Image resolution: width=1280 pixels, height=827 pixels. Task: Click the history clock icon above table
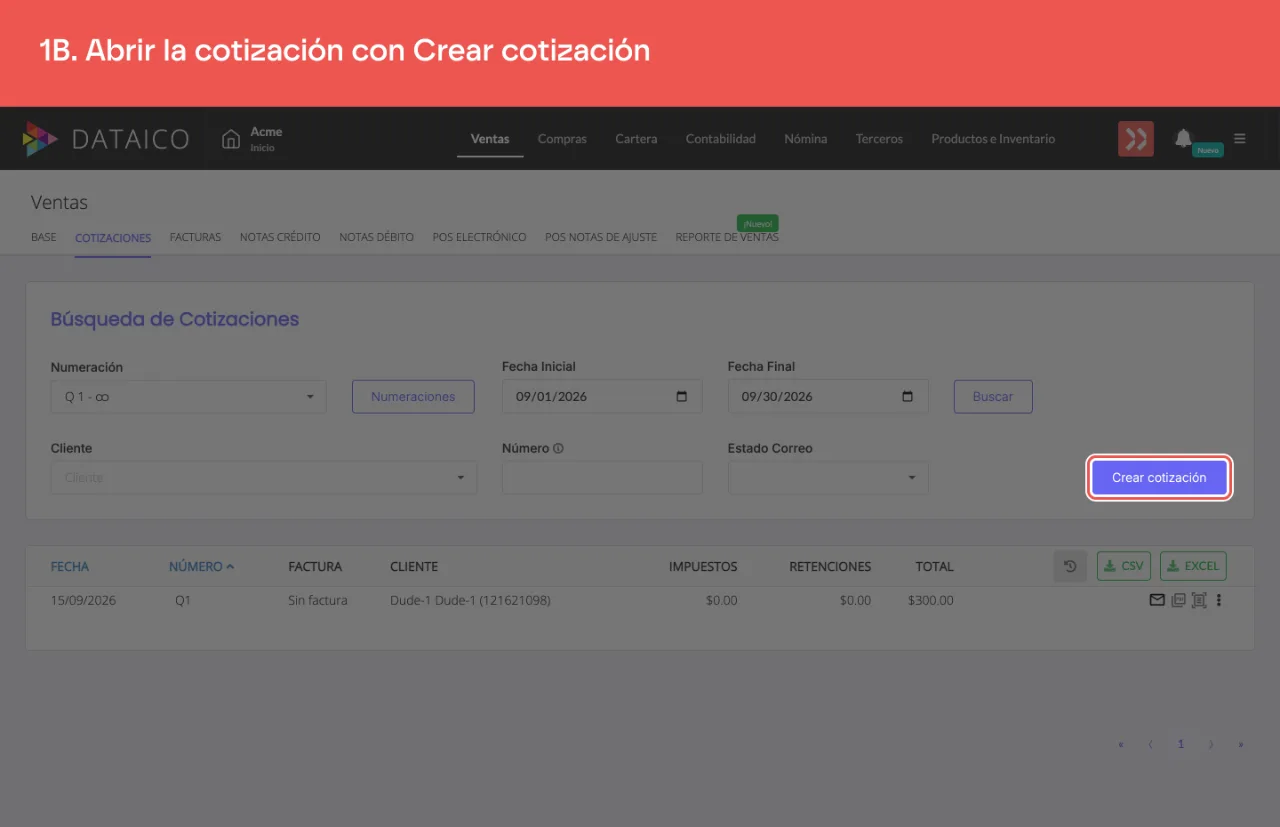click(x=1070, y=566)
